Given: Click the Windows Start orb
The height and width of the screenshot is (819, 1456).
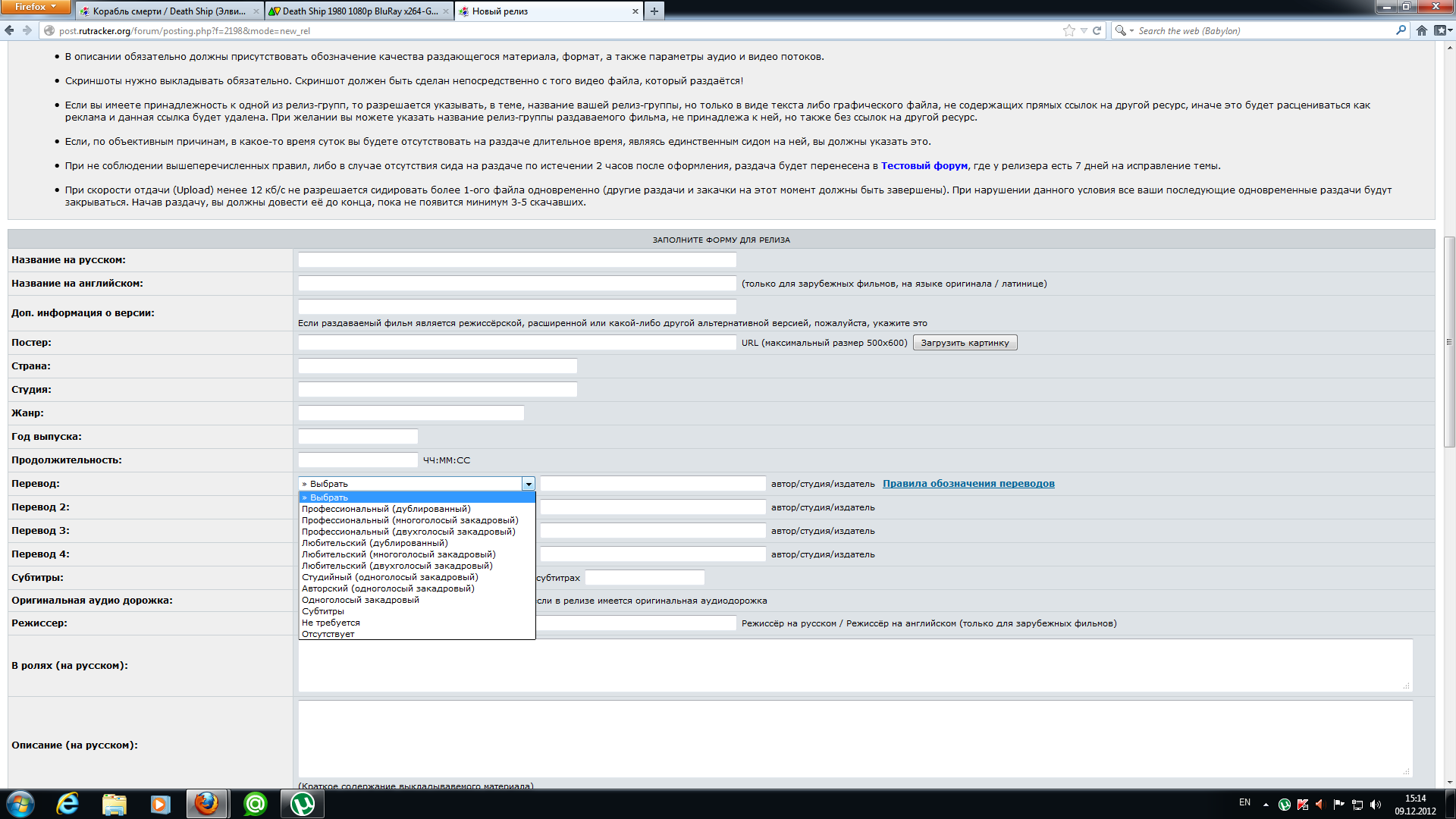Looking at the screenshot, I should tap(20, 804).
